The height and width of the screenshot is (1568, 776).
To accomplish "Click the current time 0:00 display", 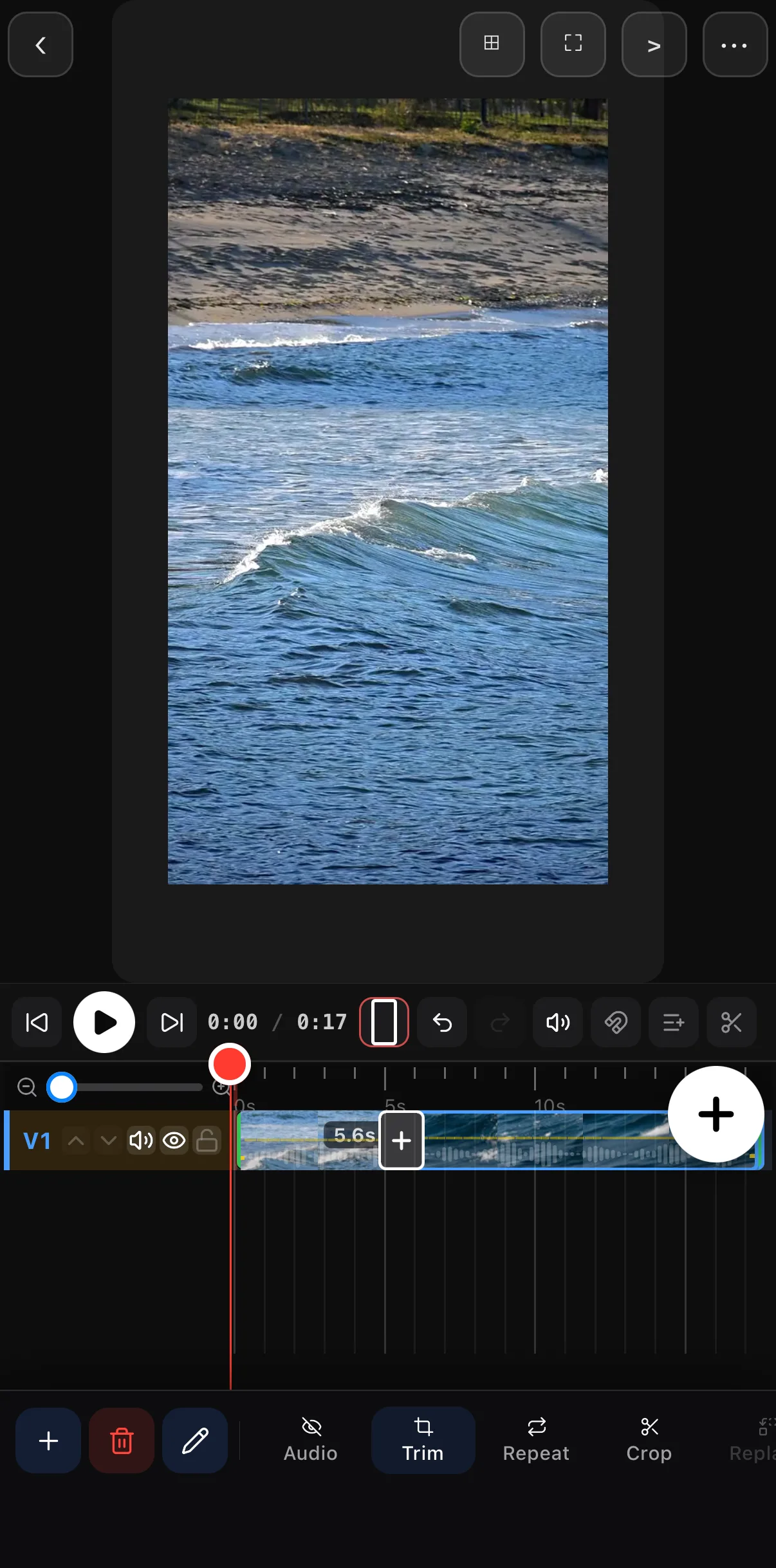I will click(233, 1022).
